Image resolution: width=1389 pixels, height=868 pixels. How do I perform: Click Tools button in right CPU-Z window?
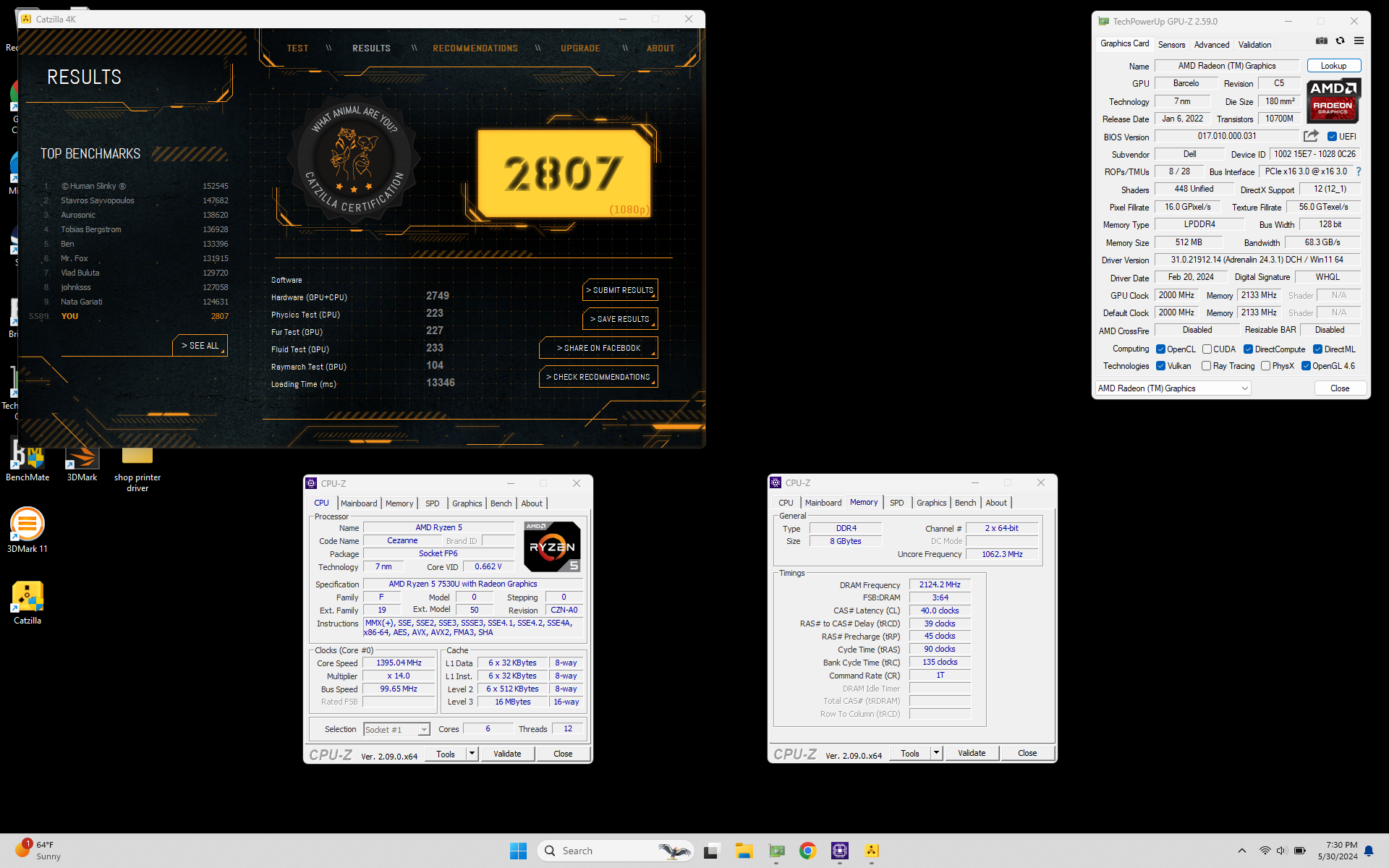(909, 753)
